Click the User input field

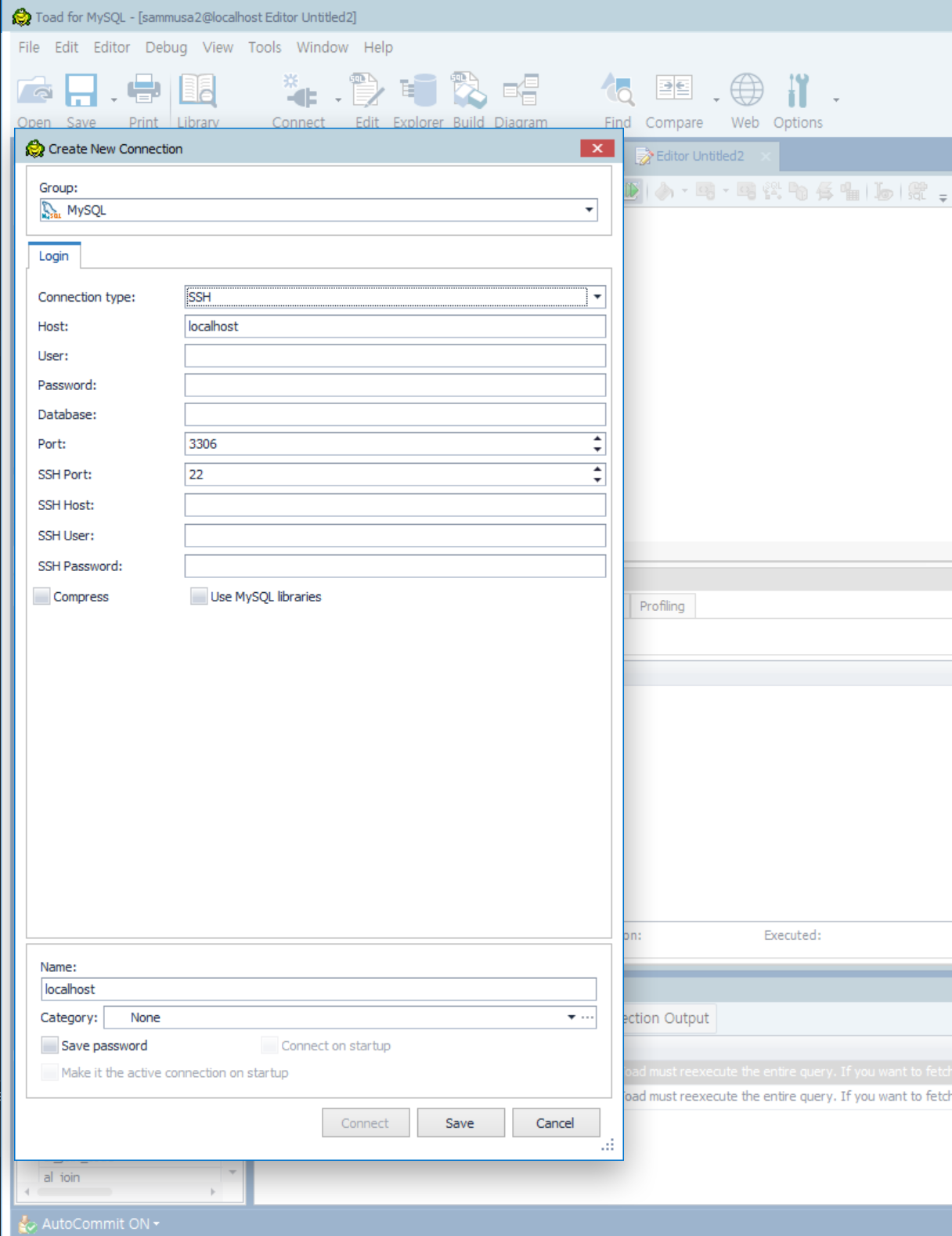pyautogui.click(x=395, y=356)
